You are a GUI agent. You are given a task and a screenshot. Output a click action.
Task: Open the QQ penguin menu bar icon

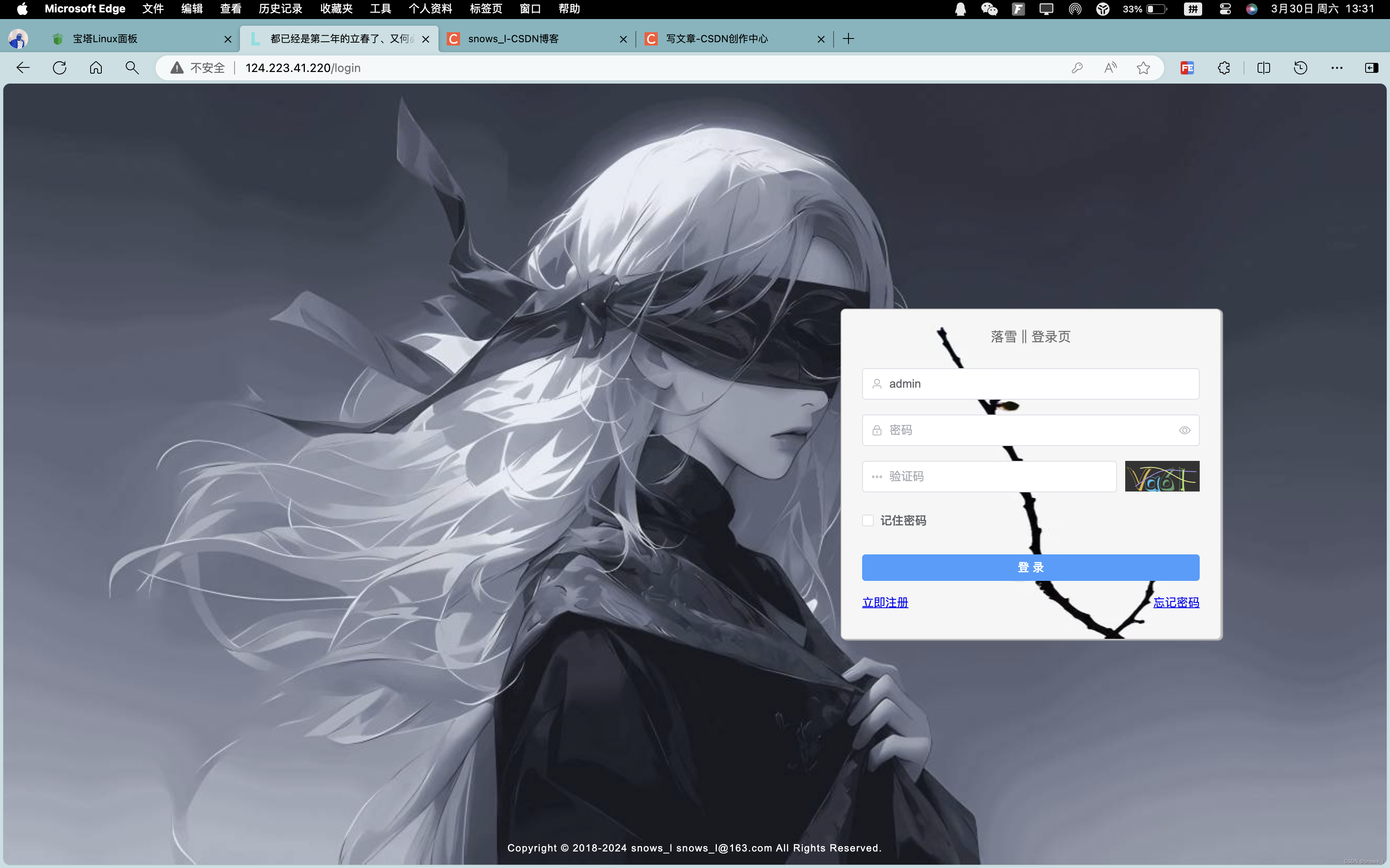960,9
